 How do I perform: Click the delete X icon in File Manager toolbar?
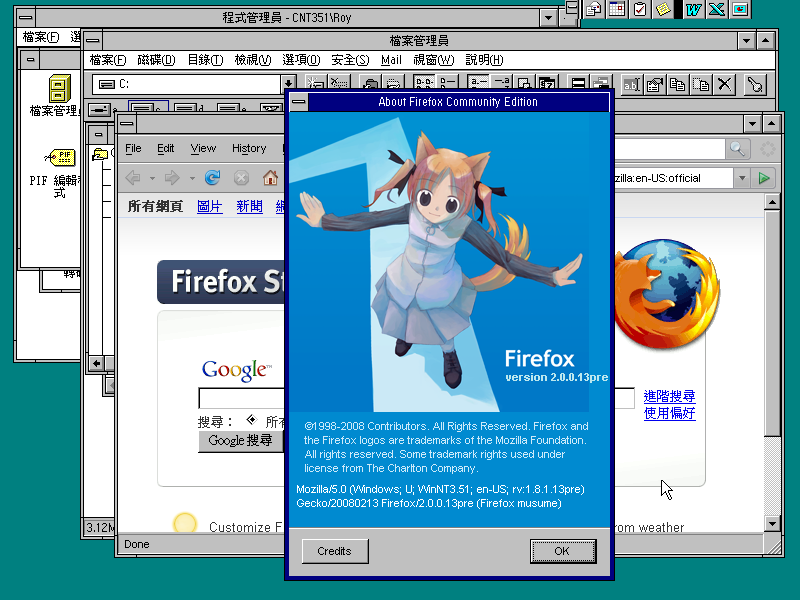725,85
